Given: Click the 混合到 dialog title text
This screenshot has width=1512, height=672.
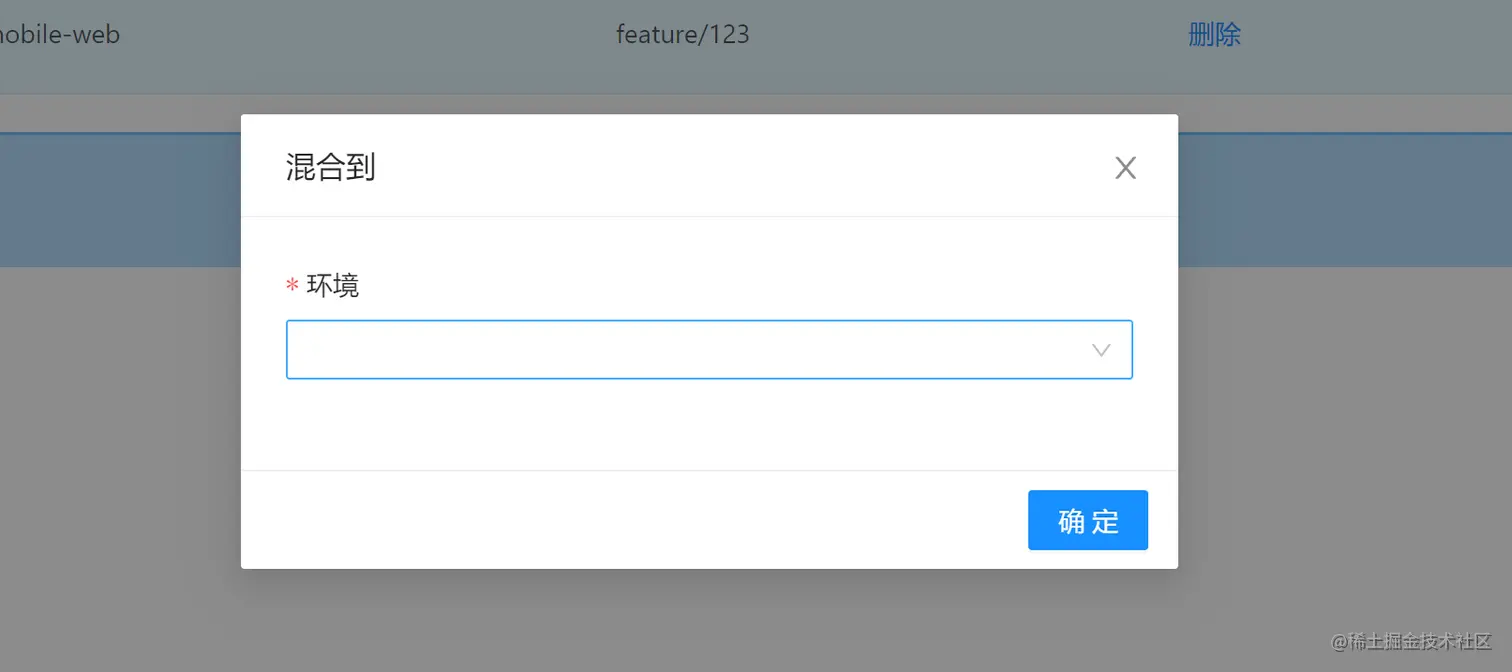Looking at the screenshot, I should tap(331, 167).
